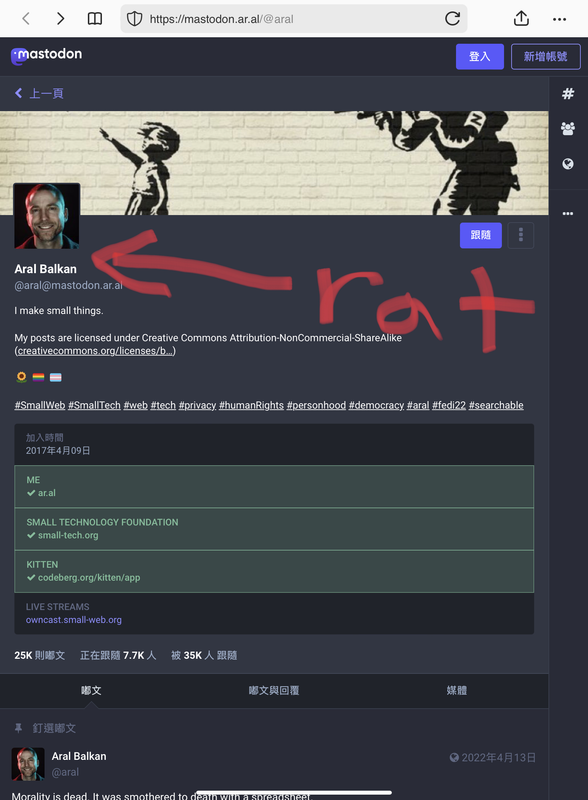Click the LIVE STREAMS field label
Viewport: 588px width, 800px height.
tap(58, 607)
